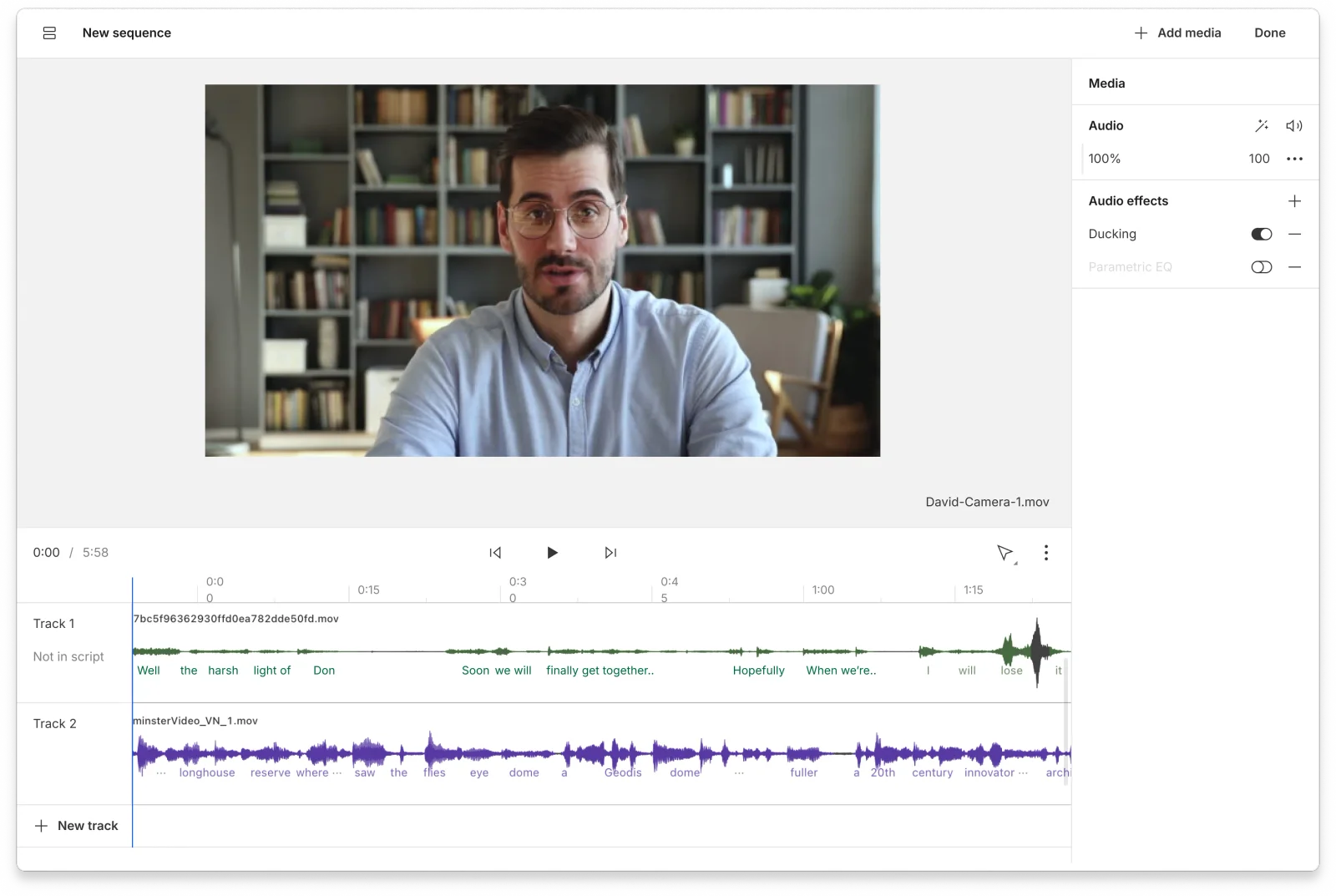1336x896 pixels.
Task: Skip to the sequence end
Action: pyautogui.click(x=610, y=552)
